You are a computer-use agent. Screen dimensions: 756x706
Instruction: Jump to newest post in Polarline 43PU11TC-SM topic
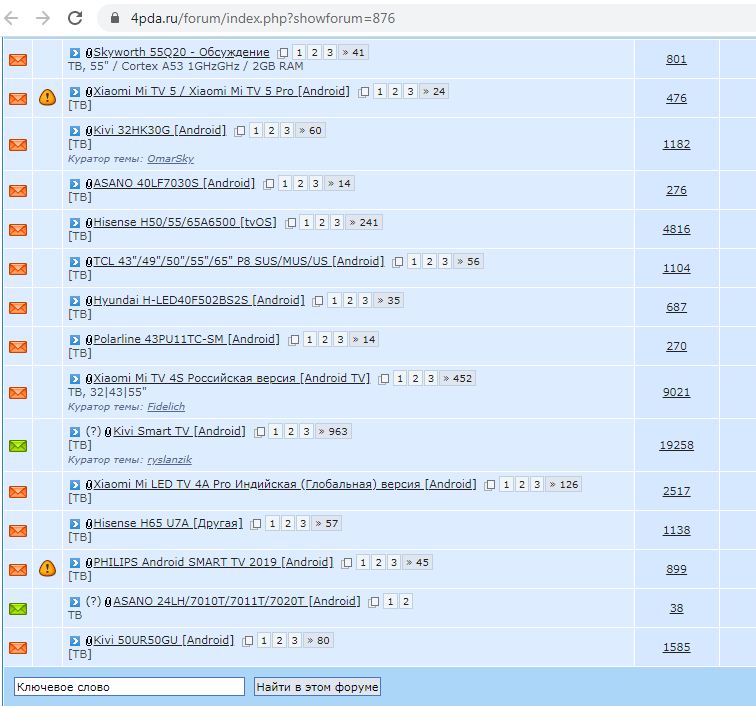tap(75, 340)
